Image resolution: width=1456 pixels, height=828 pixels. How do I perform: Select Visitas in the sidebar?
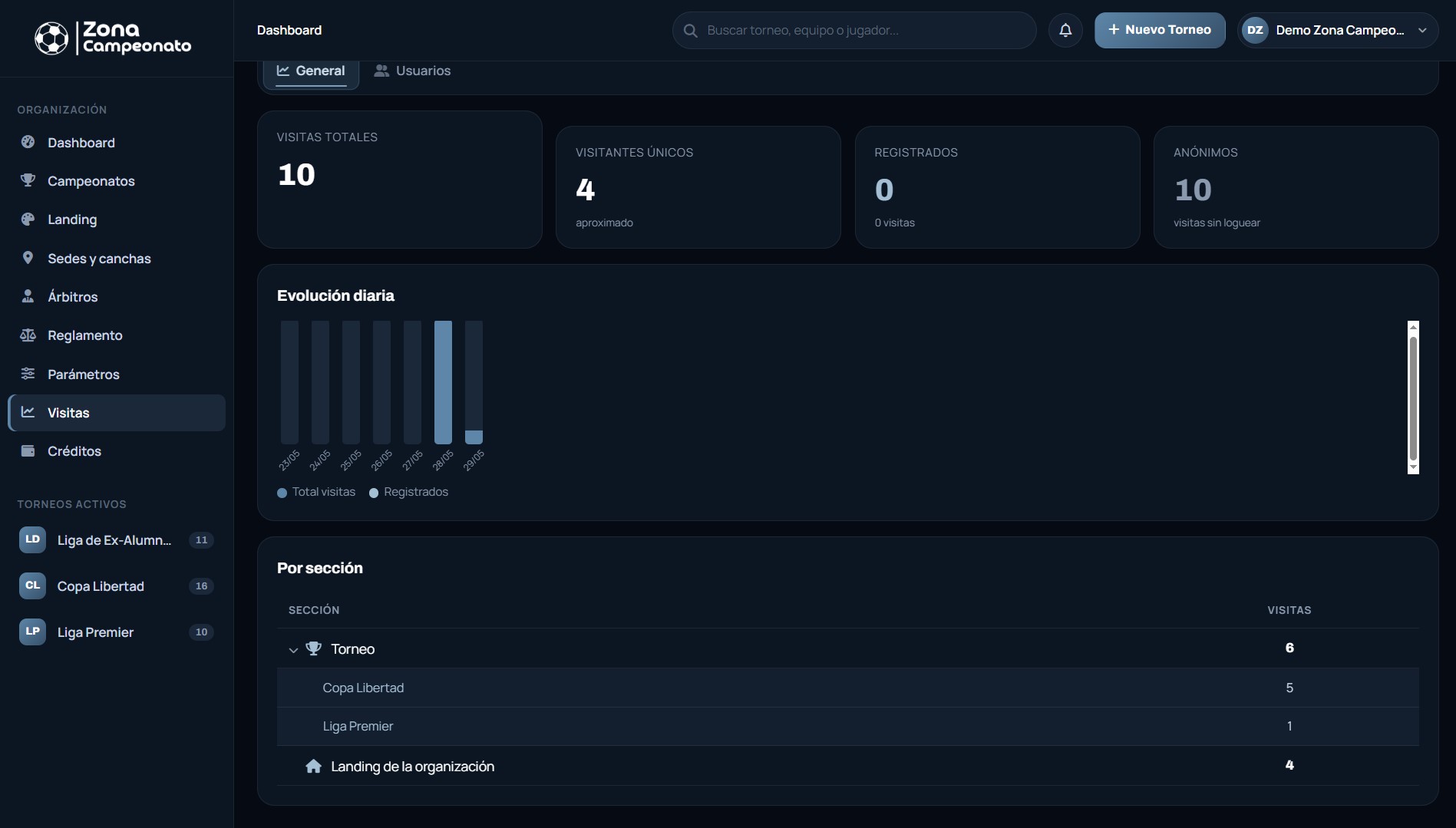click(117, 413)
